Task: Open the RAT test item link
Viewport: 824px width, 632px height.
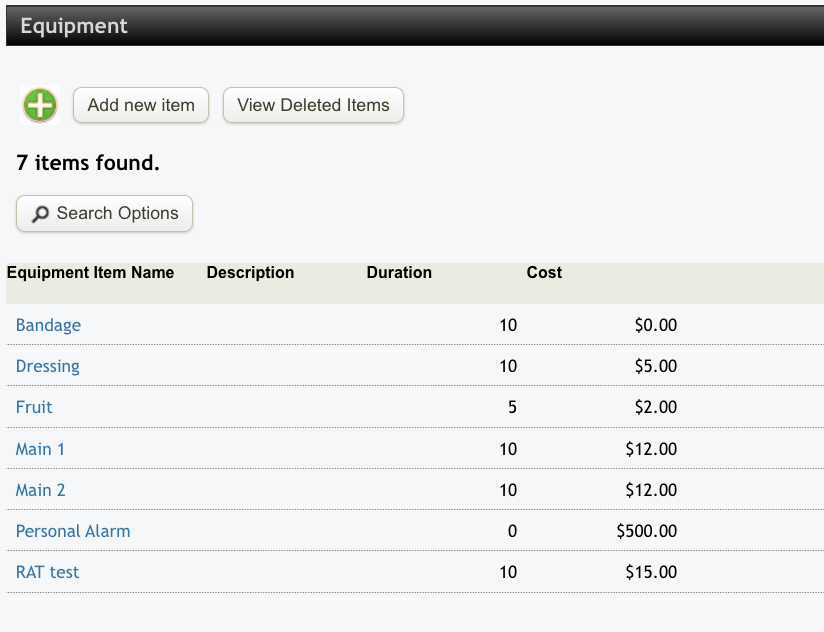Action: click(47, 572)
